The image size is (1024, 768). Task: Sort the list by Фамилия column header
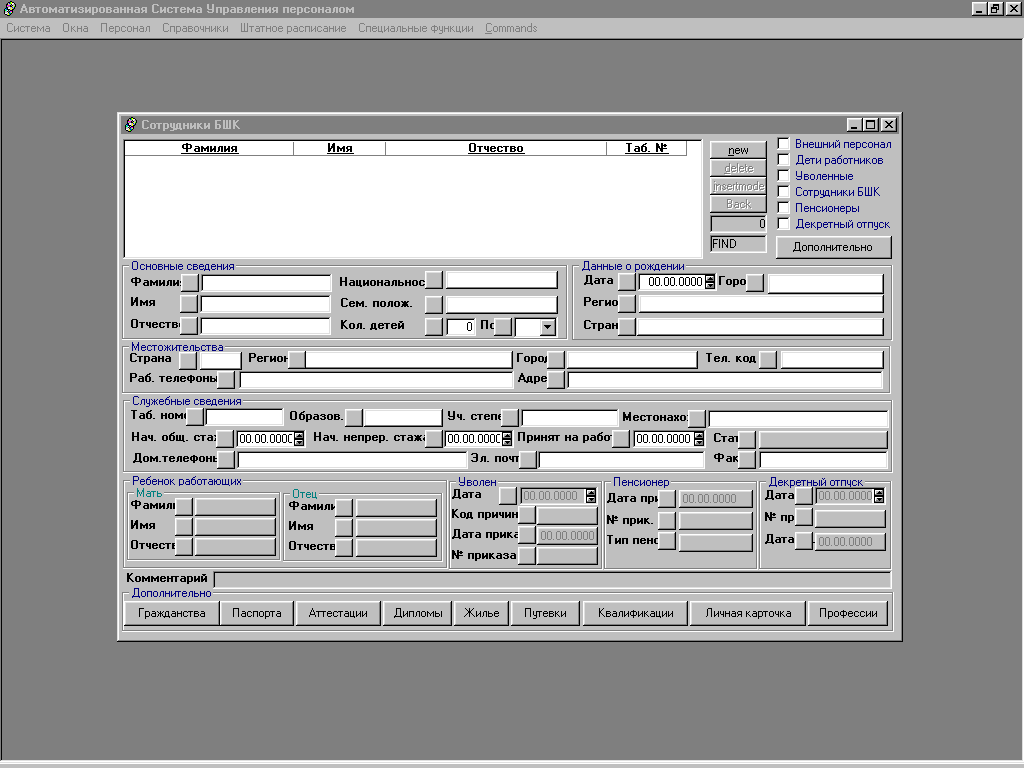point(209,148)
